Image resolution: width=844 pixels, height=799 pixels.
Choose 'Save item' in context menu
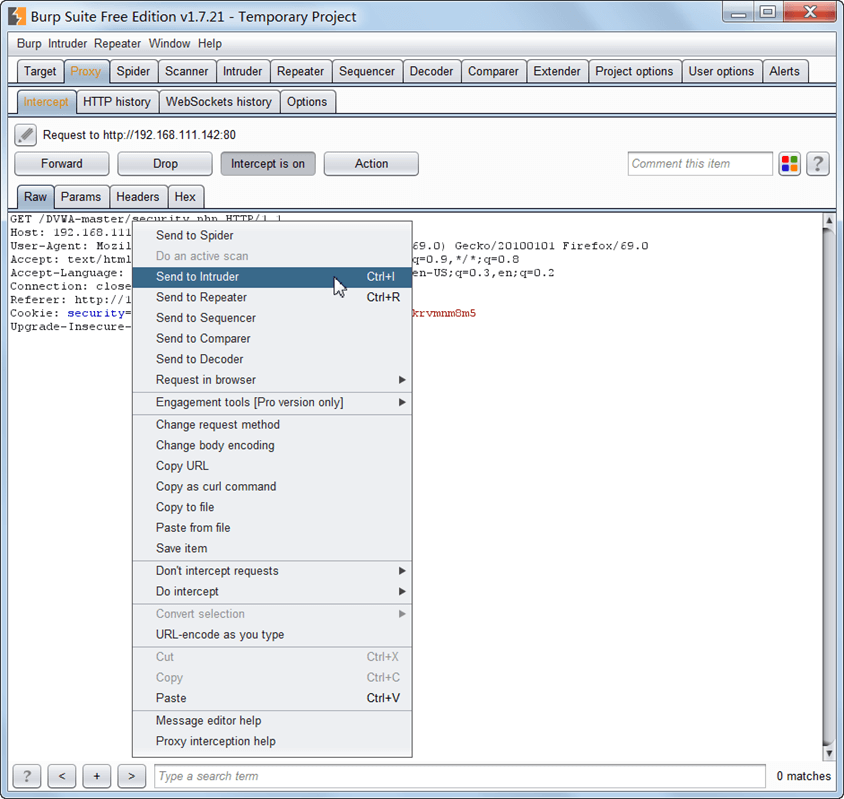click(272, 548)
